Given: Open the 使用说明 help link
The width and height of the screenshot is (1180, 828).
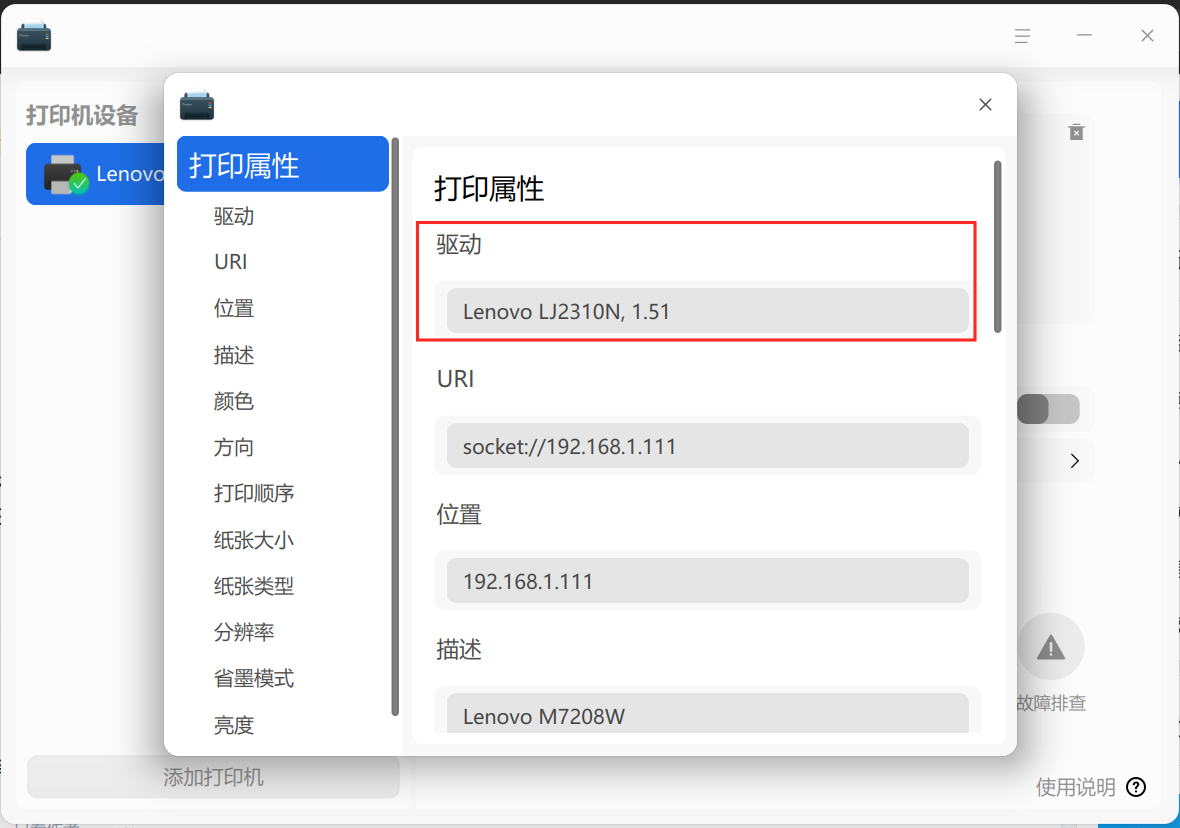Looking at the screenshot, I should point(1075,787).
